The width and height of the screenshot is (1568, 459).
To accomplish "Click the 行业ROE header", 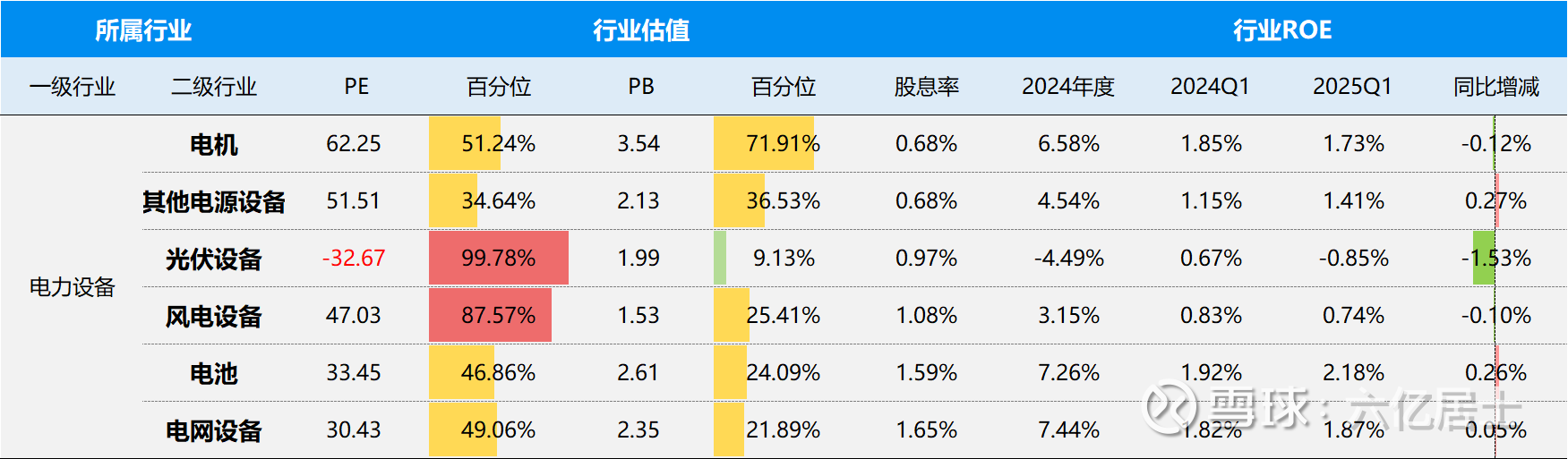I will (1282, 30).
